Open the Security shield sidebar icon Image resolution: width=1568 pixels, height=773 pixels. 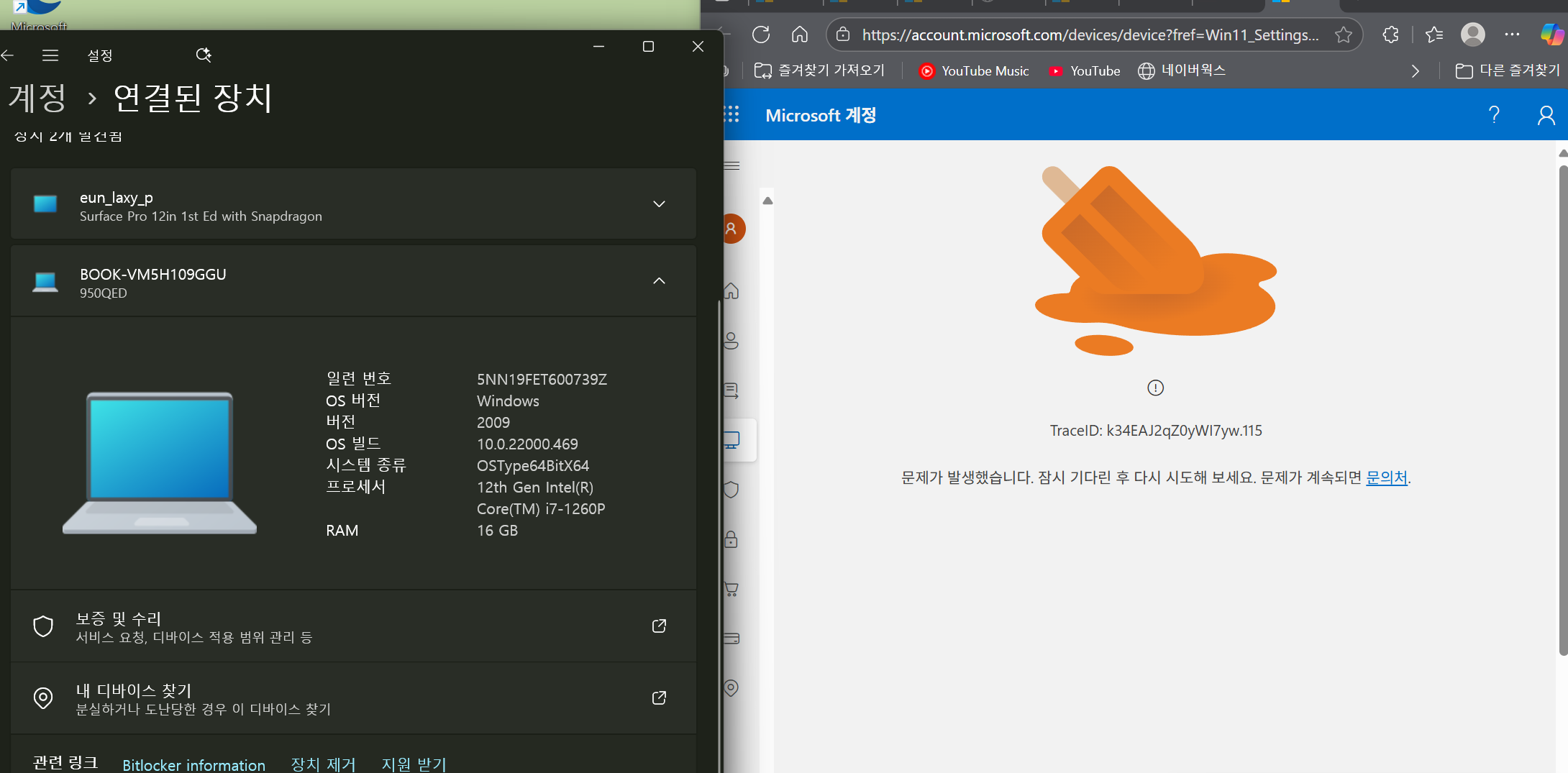coord(731,490)
